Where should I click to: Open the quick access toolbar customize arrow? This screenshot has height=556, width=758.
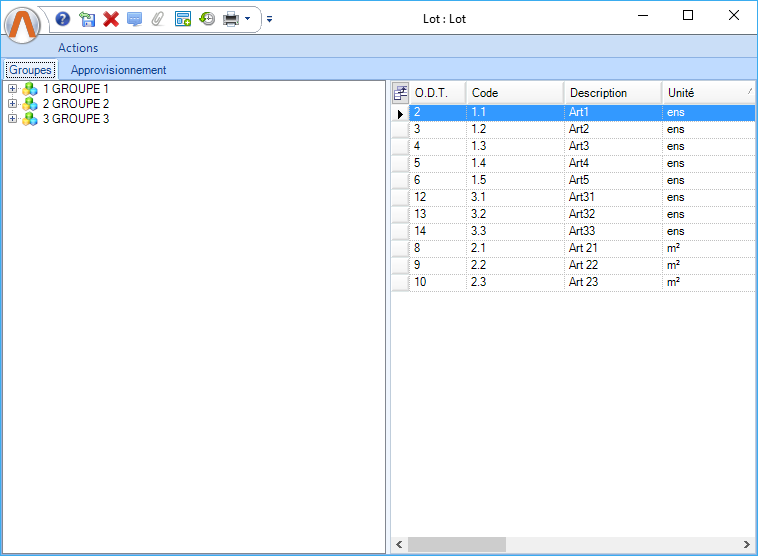tap(269, 19)
